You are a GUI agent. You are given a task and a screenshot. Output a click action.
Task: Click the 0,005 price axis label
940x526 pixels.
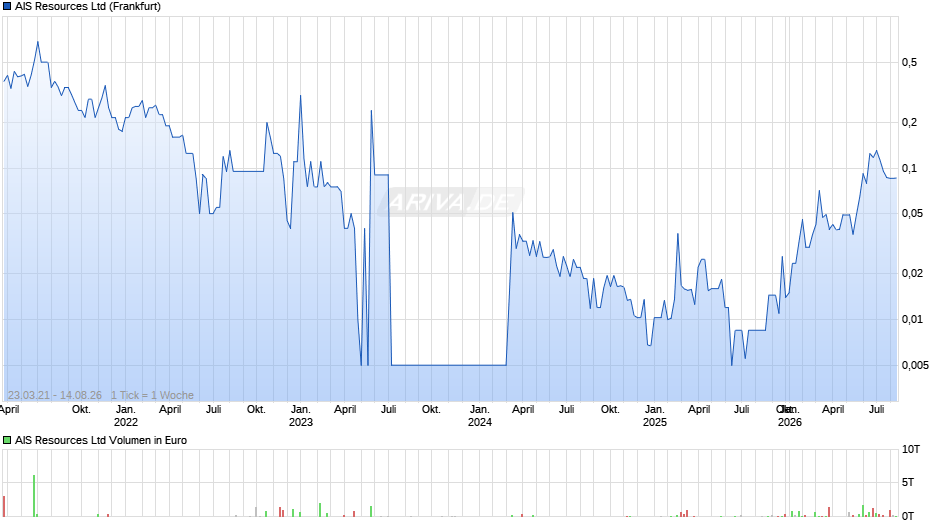point(915,365)
